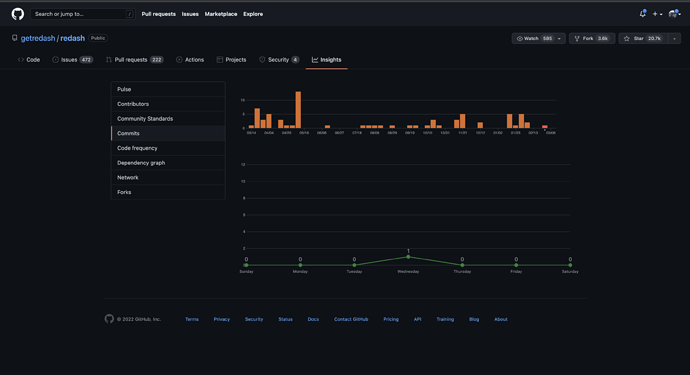Select Contributors in Insights sidebar
The width and height of the screenshot is (690, 375).
168,104
